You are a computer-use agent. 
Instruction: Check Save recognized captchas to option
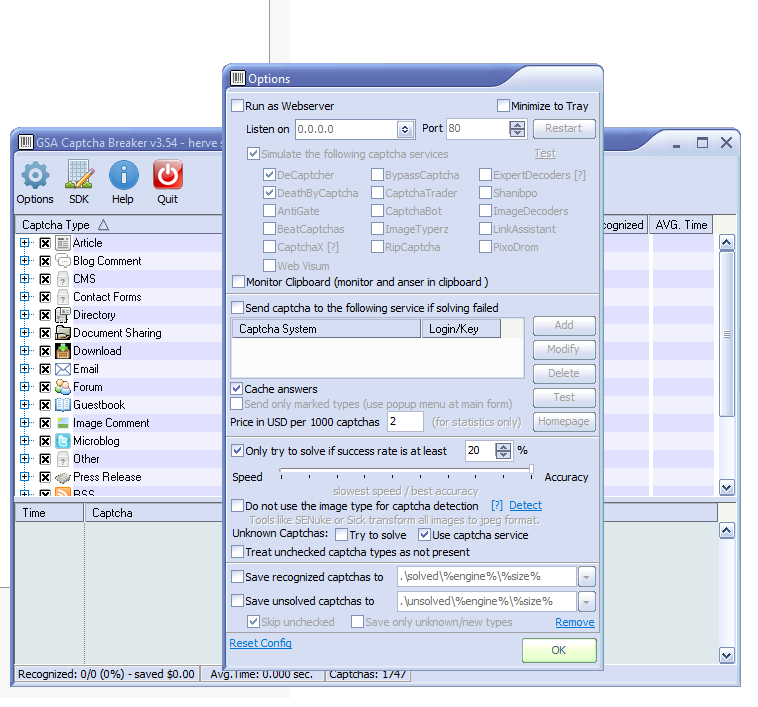click(x=237, y=577)
